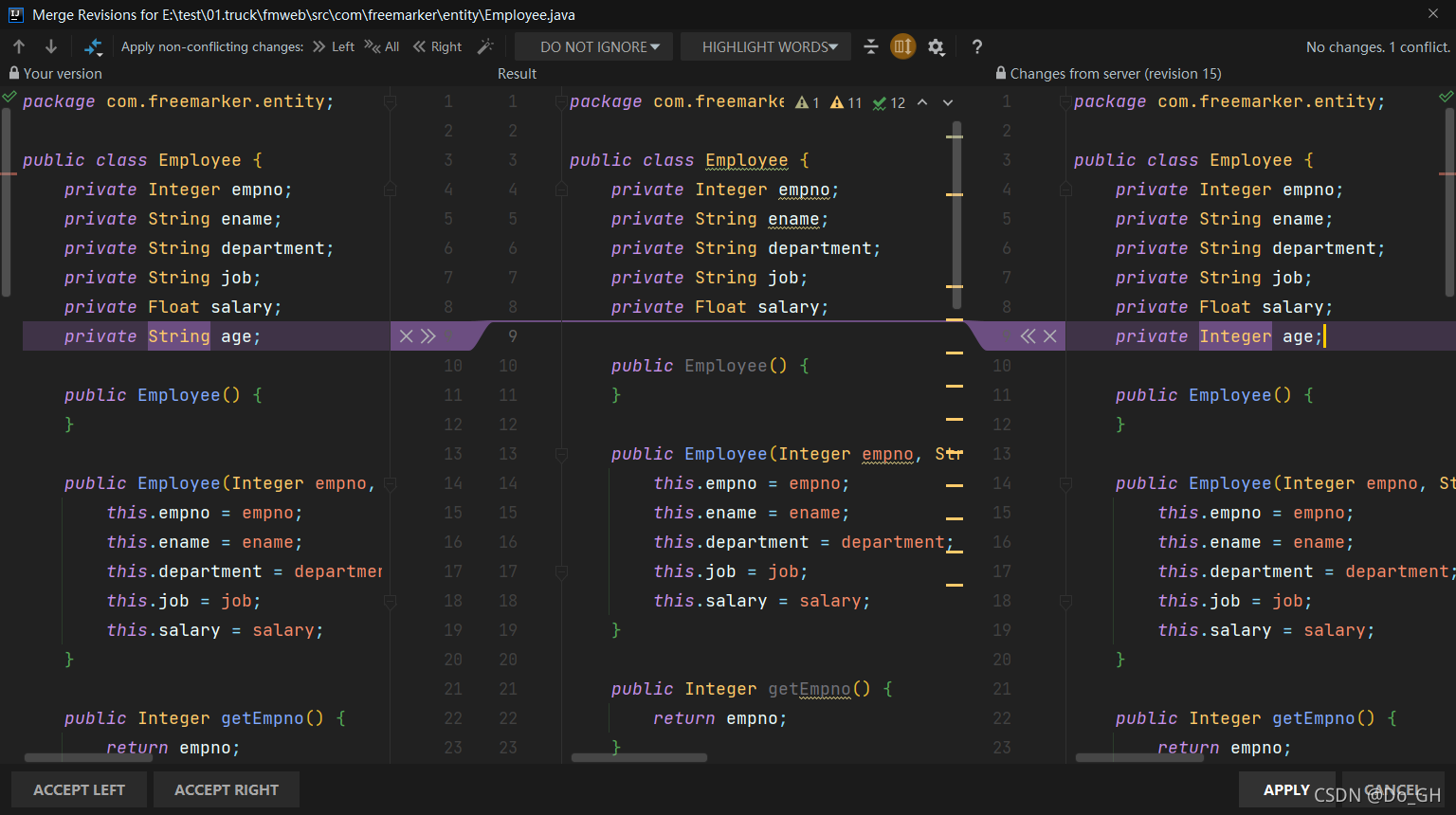Image resolution: width=1456 pixels, height=815 pixels.
Task: Click the Result pane vertical scrollbar thumb
Action: click(x=956, y=215)
